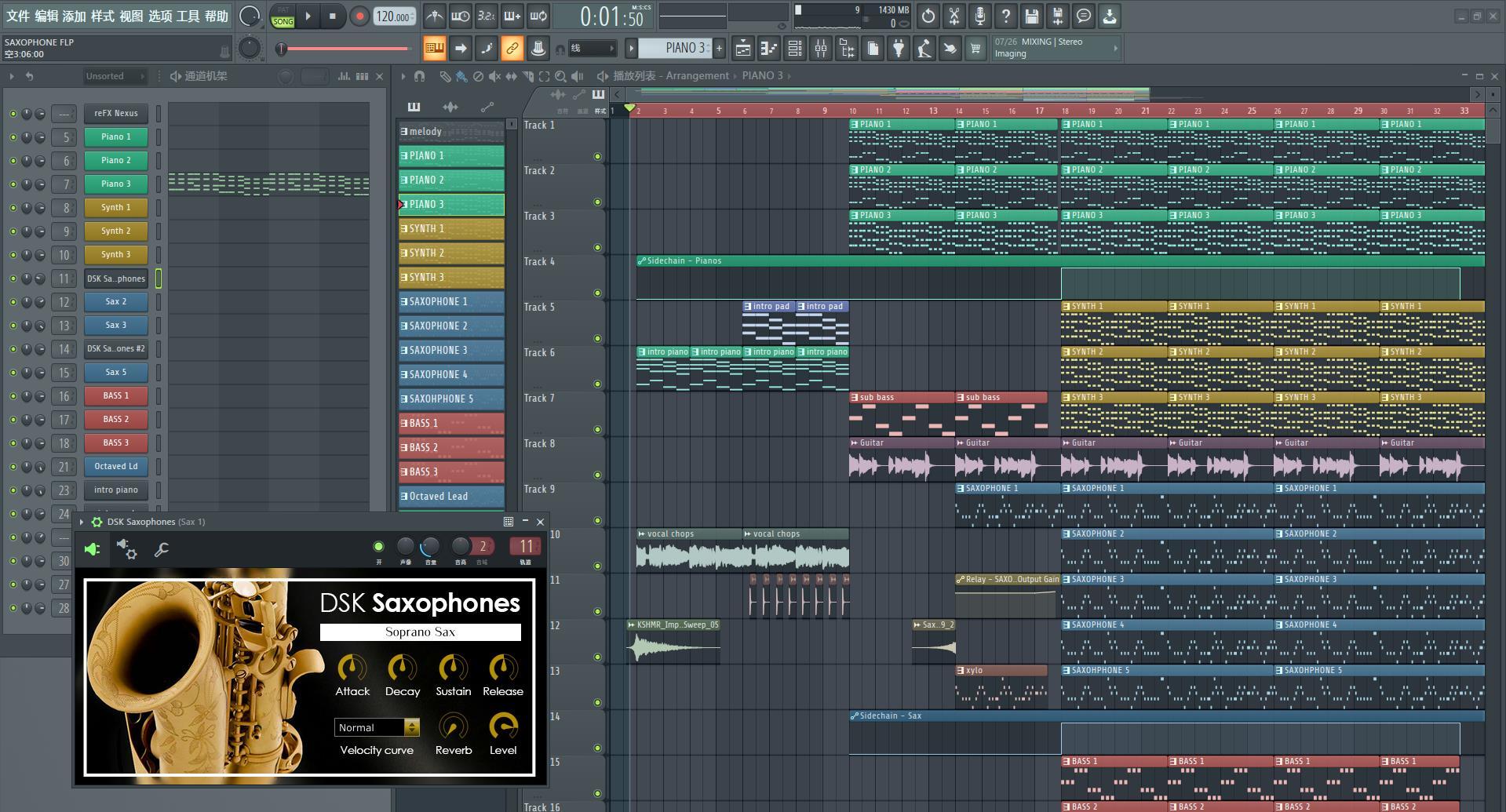Open the 工具 menu
Screen dimensions: 1506x812
188,16
